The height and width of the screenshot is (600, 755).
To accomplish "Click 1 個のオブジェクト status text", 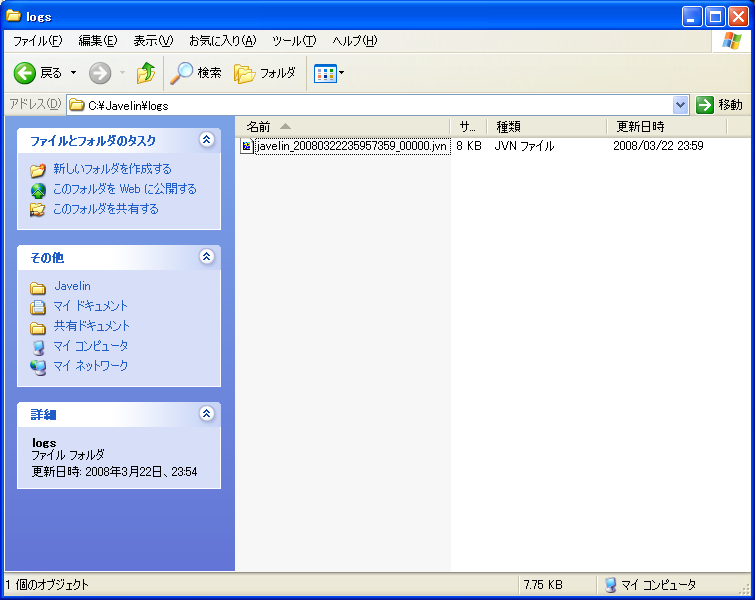I will (x=47, y=585).
